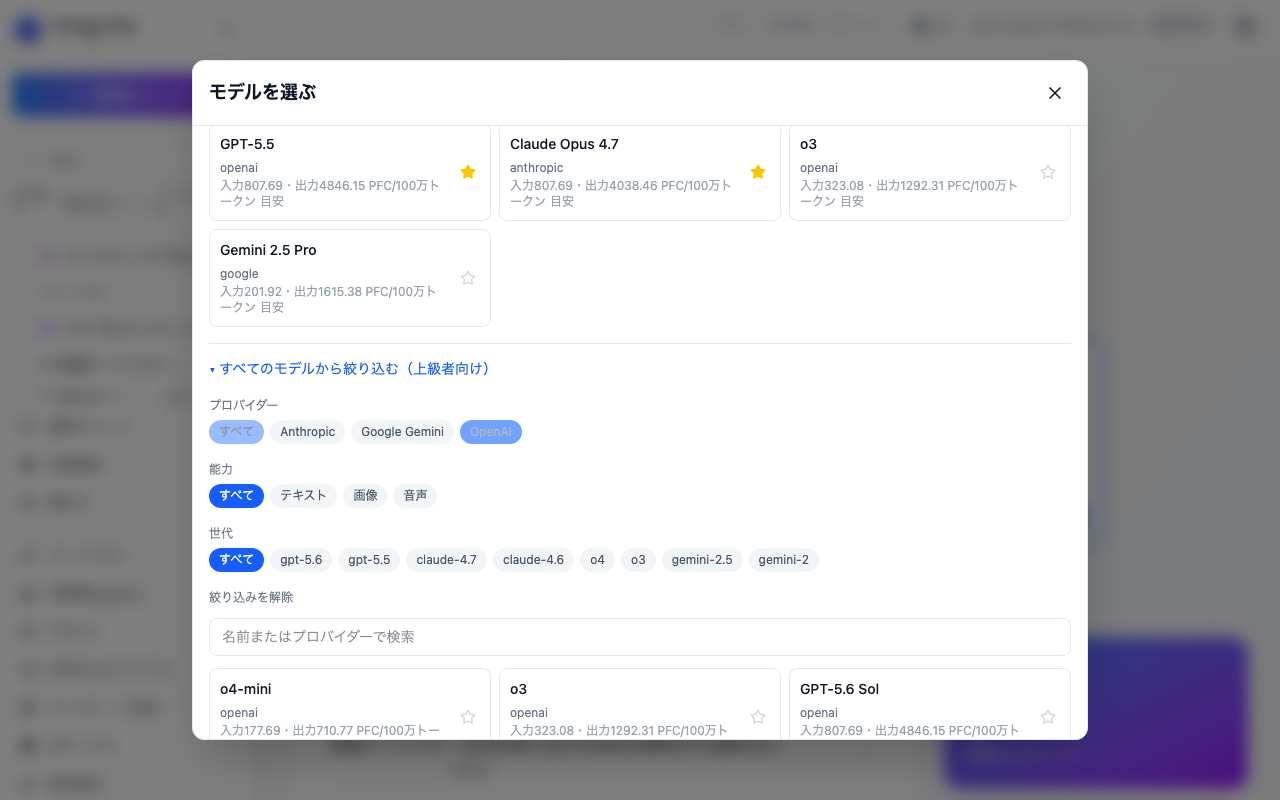Select すべて in the プロバイダー filter row

click(236, 432)
